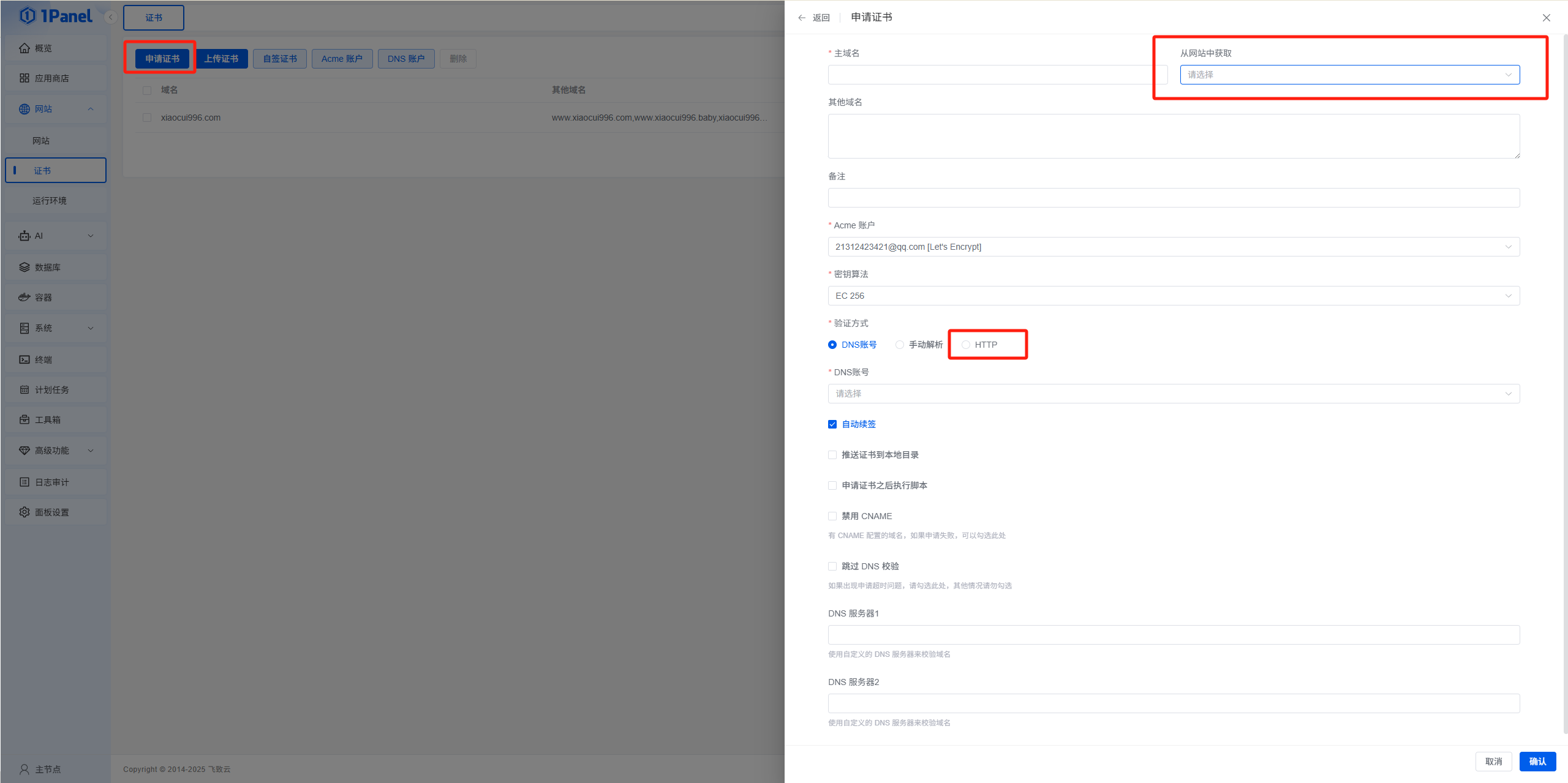Uncheck the 自动续签 checkbox

tap(832, 424)
